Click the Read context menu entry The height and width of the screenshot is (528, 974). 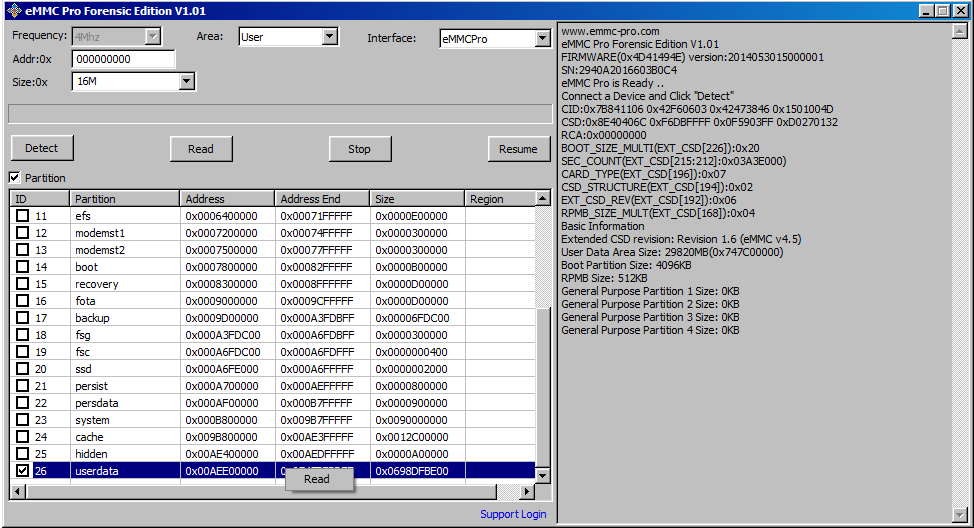pos(319,479)
